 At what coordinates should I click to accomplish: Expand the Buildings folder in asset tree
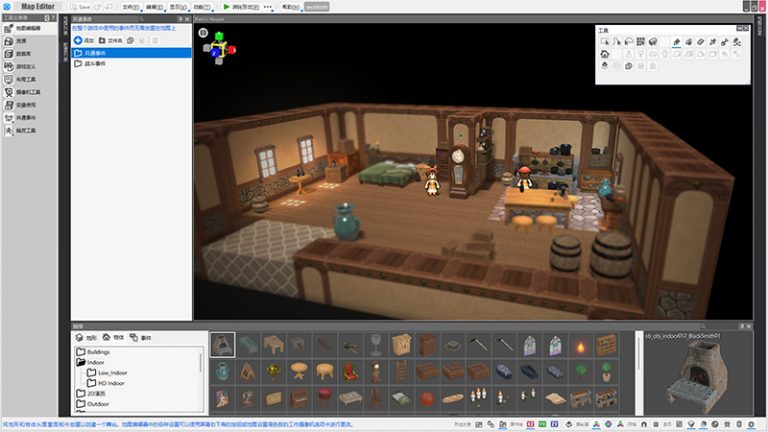click(x=98, y=352)
